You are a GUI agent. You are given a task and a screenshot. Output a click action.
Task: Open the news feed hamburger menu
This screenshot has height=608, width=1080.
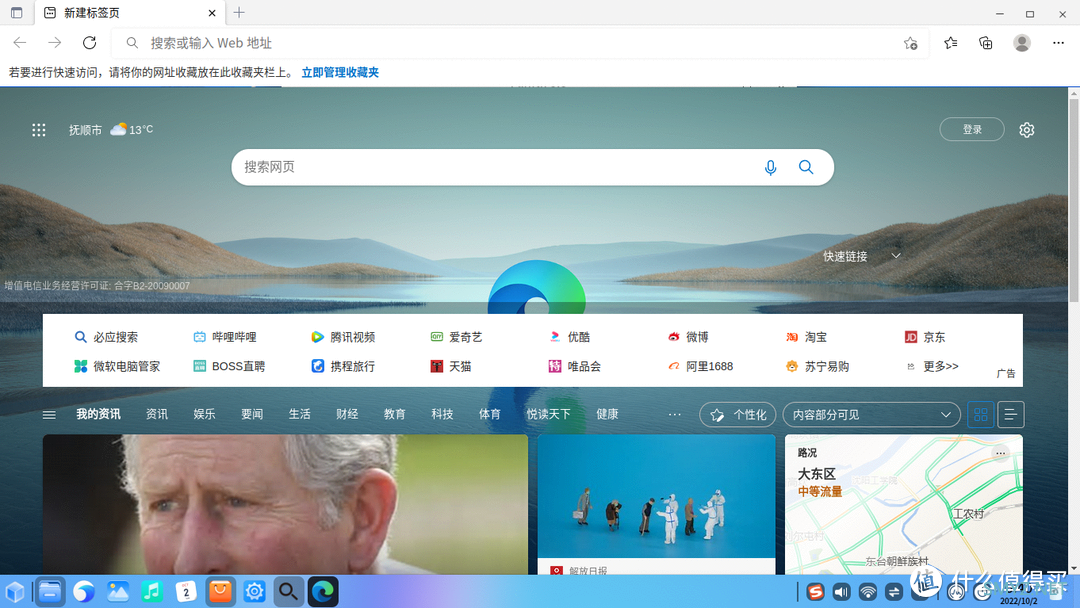(x=49, y=415)
